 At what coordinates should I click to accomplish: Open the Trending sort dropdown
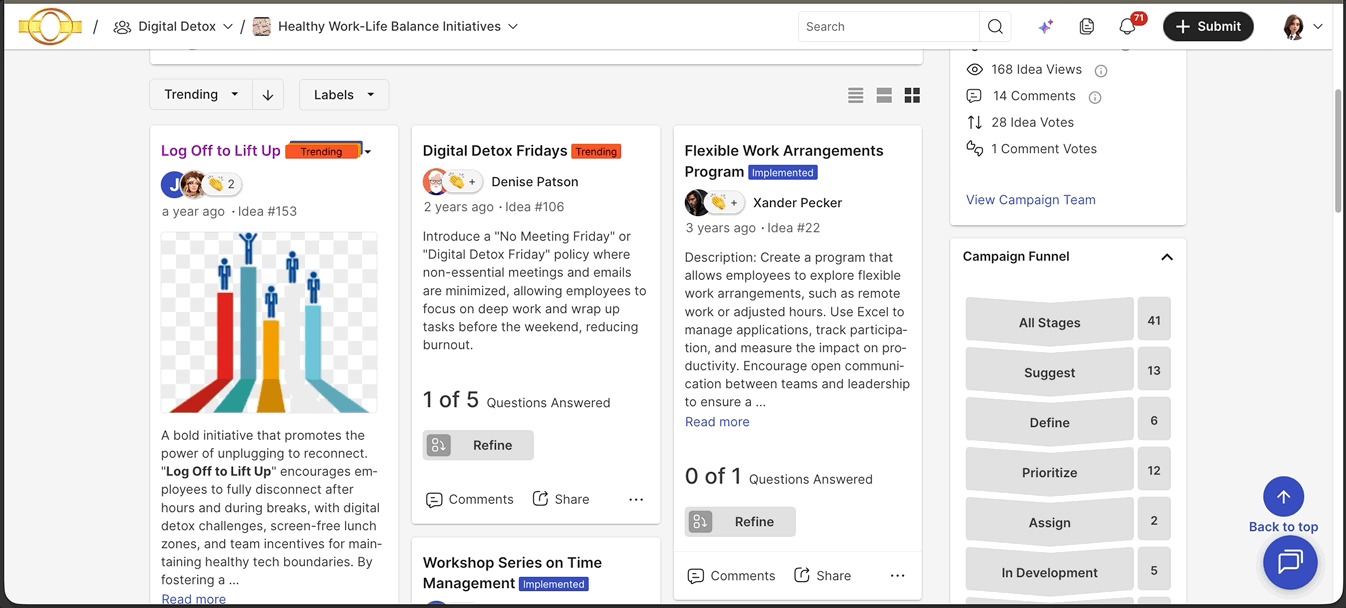click(x=201, y=95)
